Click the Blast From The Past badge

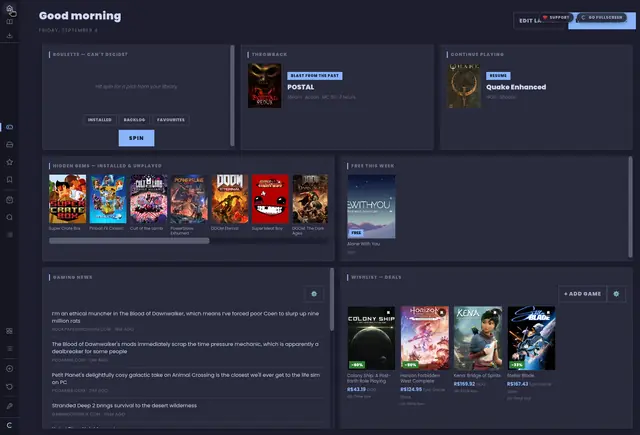tap(315, 76)
